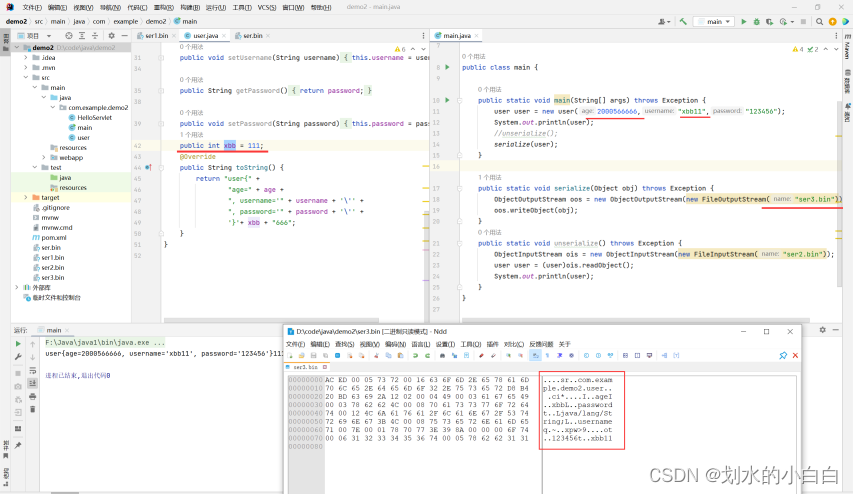Click the horizontal scrollbar under user.java editor
The width and height of the screenshot is (853, 494).
point(271,320)
